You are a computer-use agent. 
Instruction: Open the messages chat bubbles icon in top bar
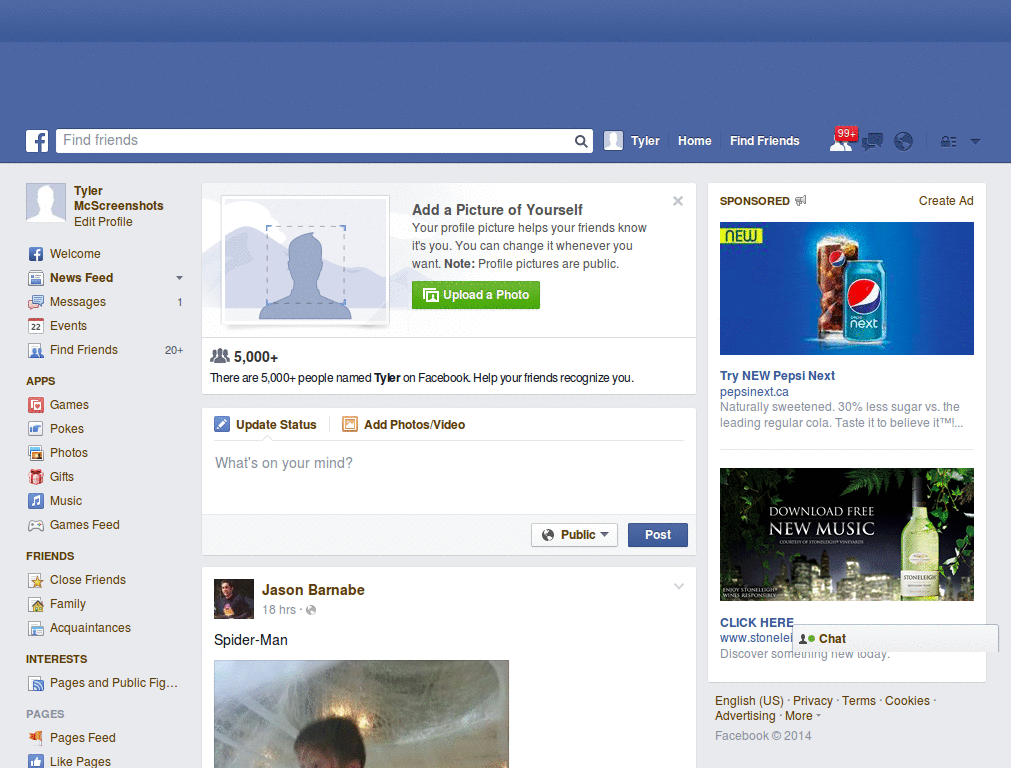[872, 141]
